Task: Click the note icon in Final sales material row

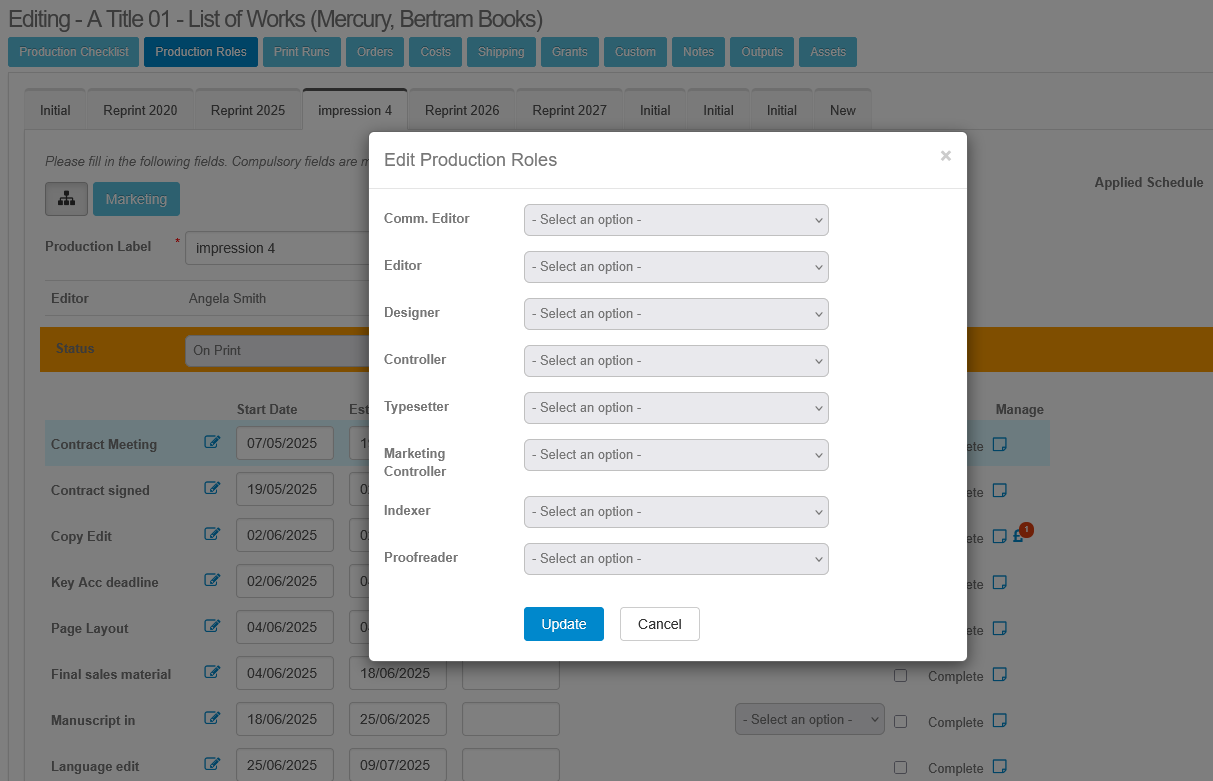Action: click(1000, 675)
